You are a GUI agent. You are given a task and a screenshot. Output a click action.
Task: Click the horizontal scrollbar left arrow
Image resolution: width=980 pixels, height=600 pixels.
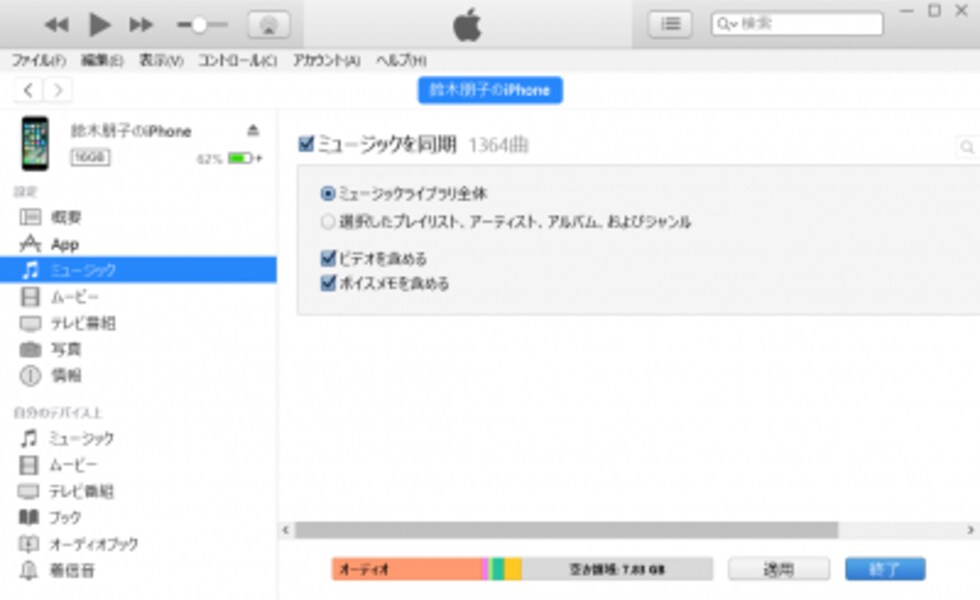click(x=286, y=530)
